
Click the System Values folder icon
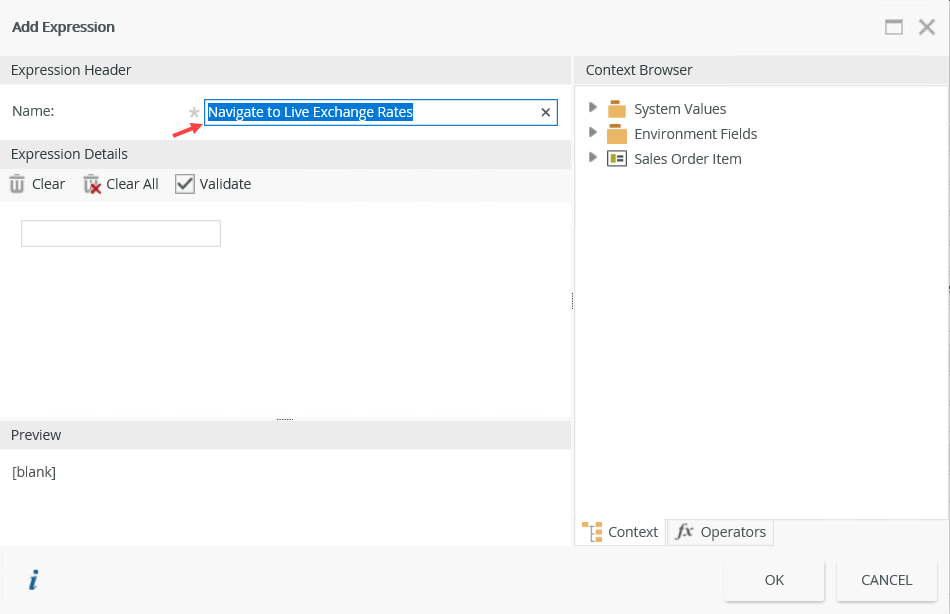[617, 109]
